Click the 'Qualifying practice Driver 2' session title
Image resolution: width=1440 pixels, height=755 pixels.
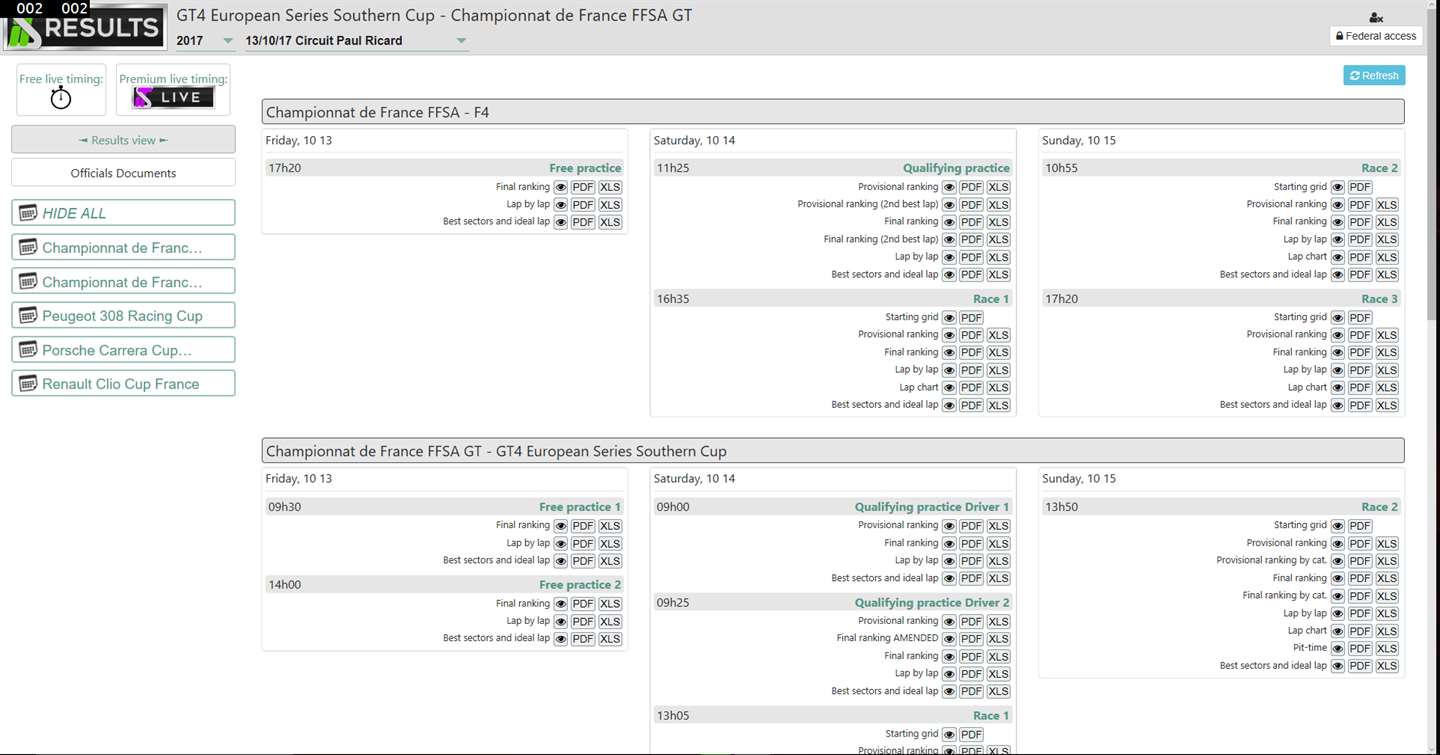932,603
